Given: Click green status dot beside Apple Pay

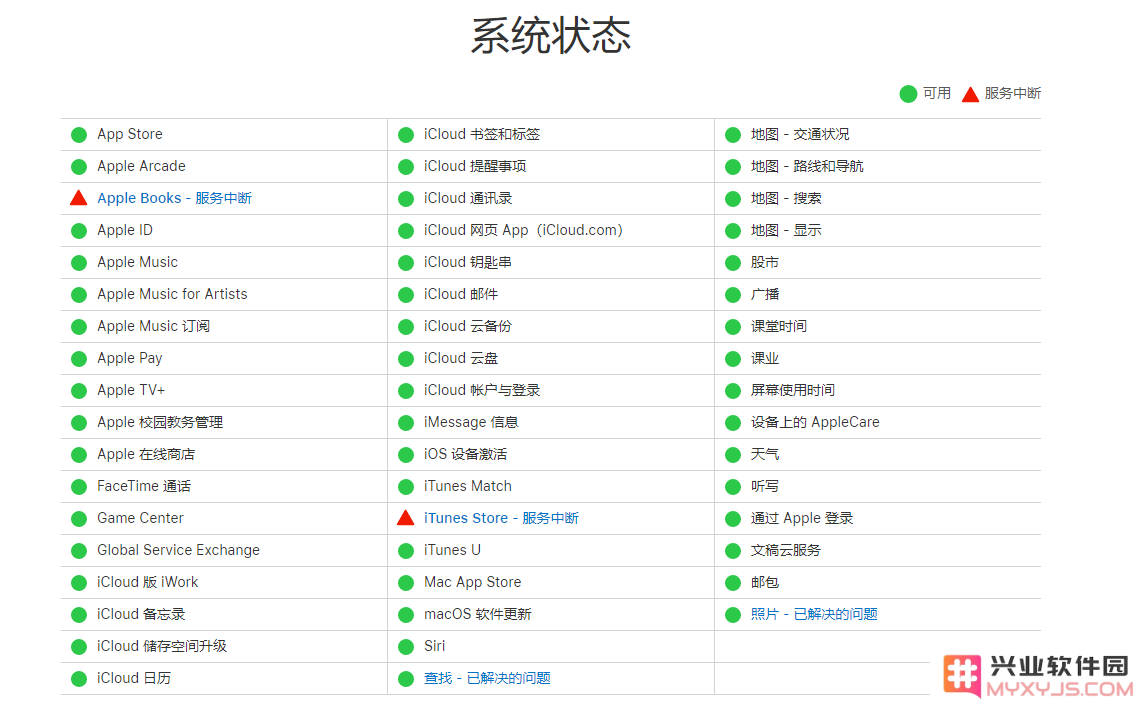Looking at the screenshot, I should coord(79,359).
